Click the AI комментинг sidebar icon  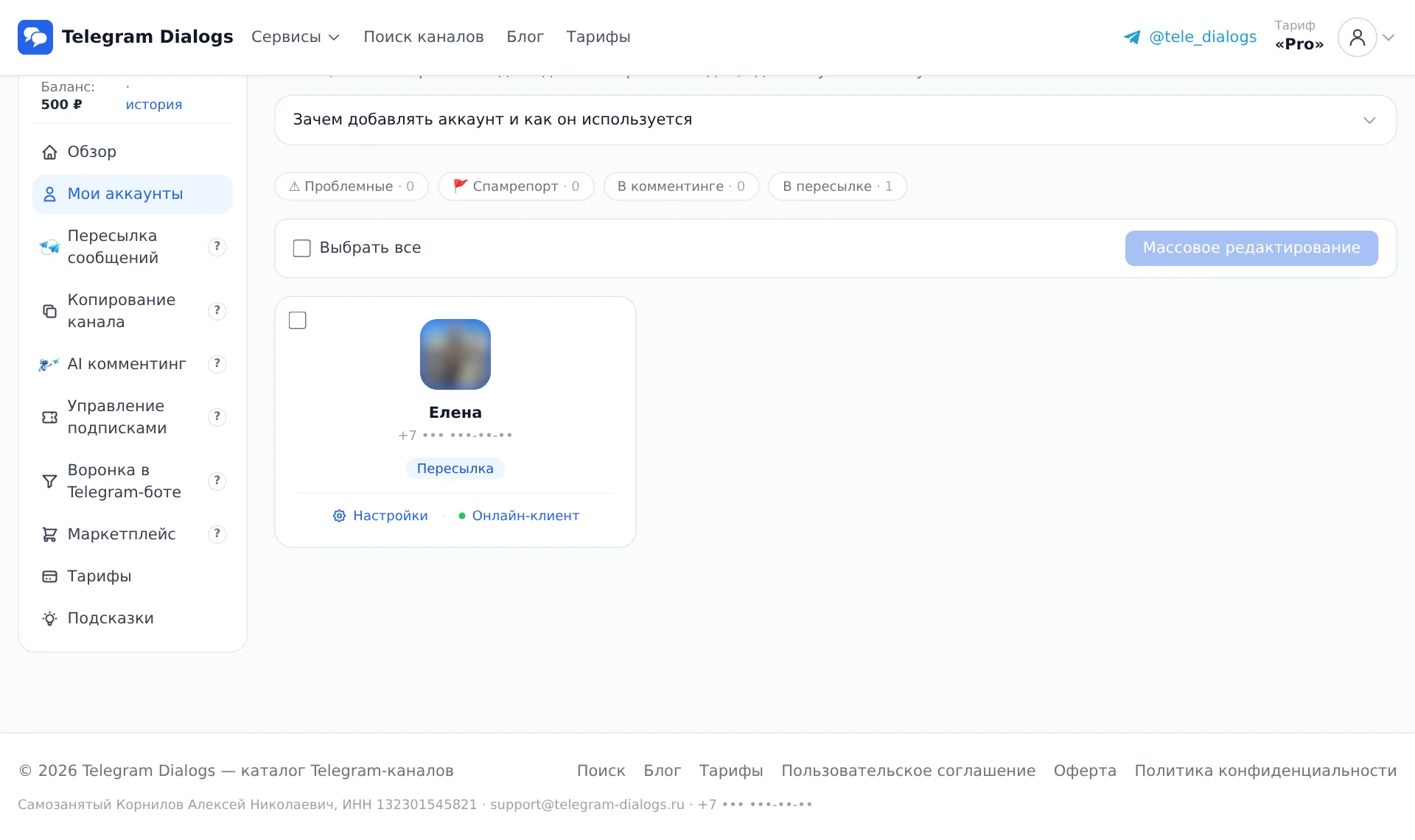pos(49,365)
